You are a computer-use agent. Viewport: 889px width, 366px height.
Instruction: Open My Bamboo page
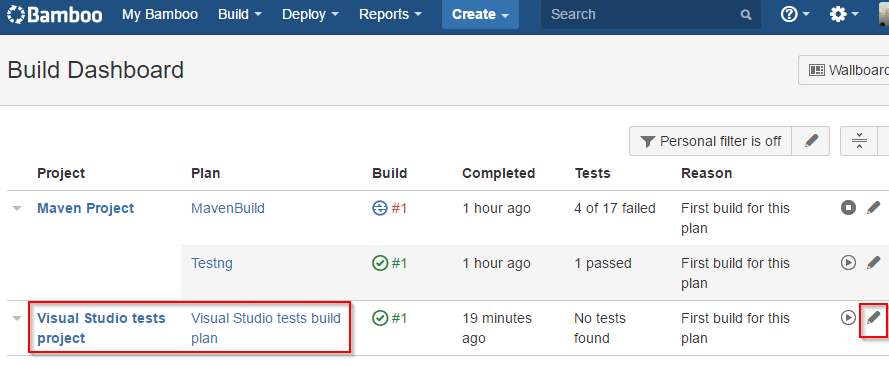(160, 14)
